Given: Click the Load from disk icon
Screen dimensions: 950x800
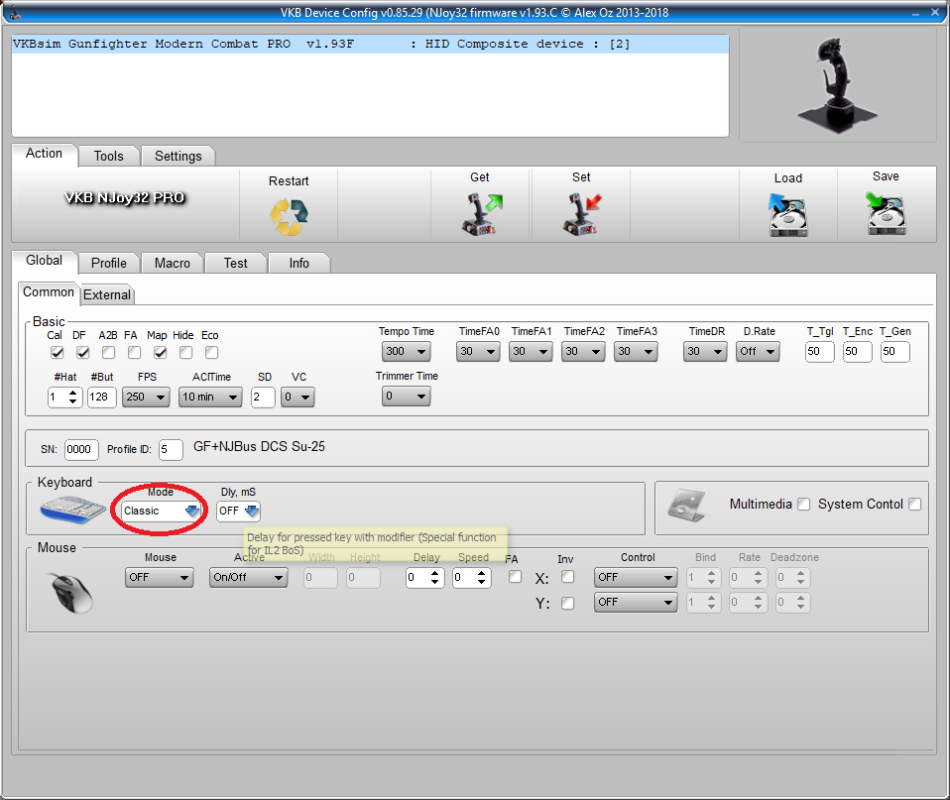Looking at the screenshot, I should [x=787, y=215].
